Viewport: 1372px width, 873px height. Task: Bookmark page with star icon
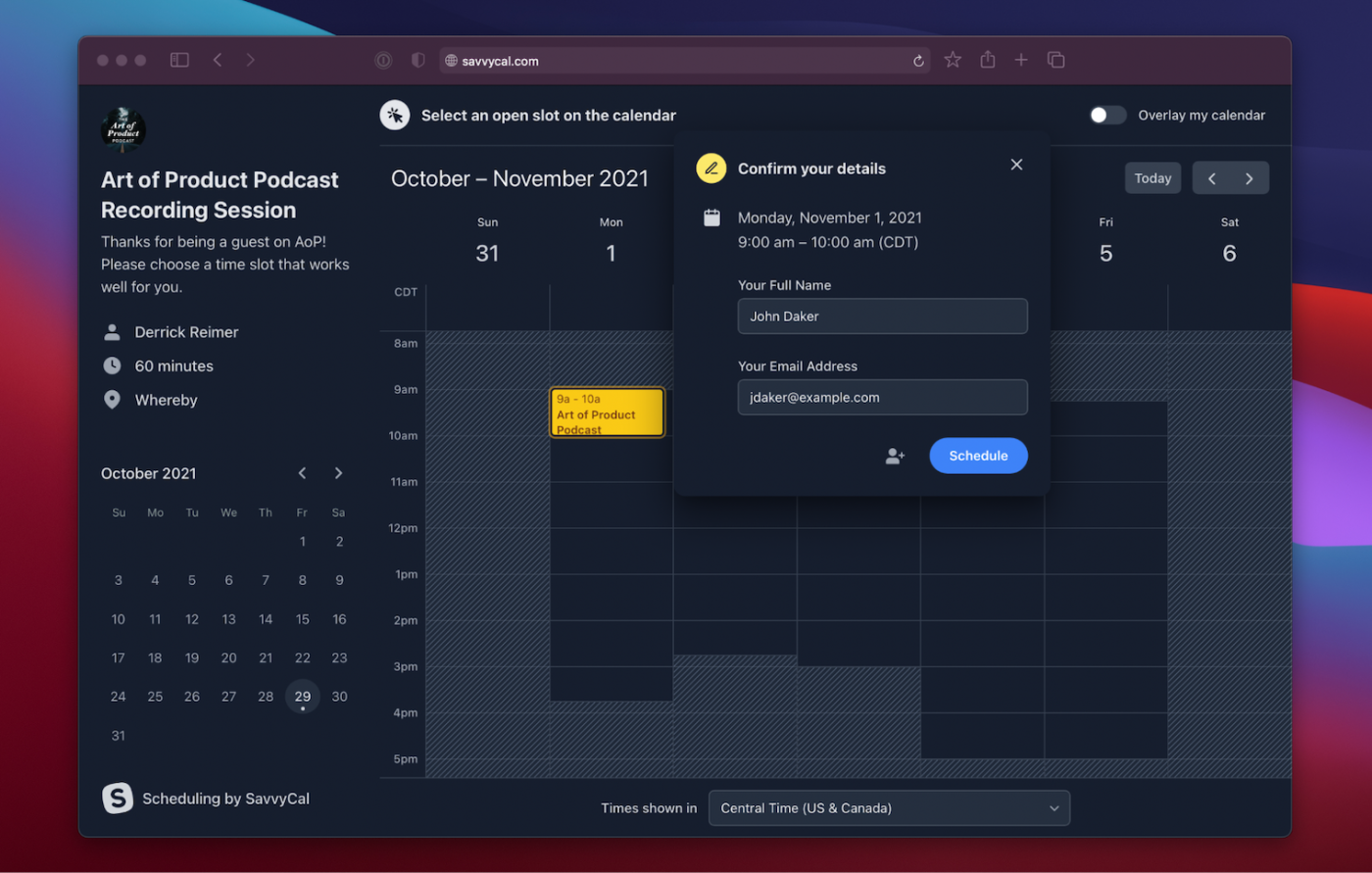(953, 60)
